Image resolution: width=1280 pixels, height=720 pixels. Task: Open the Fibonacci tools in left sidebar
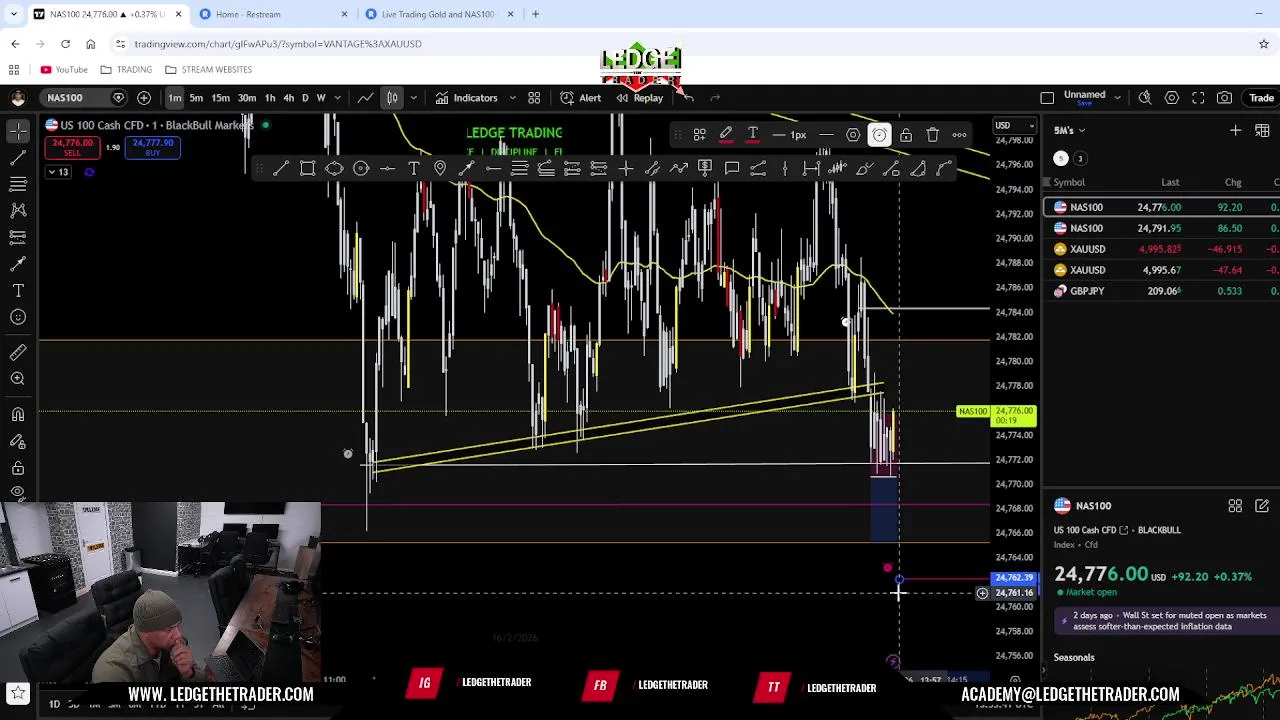[x=18, y=184]
